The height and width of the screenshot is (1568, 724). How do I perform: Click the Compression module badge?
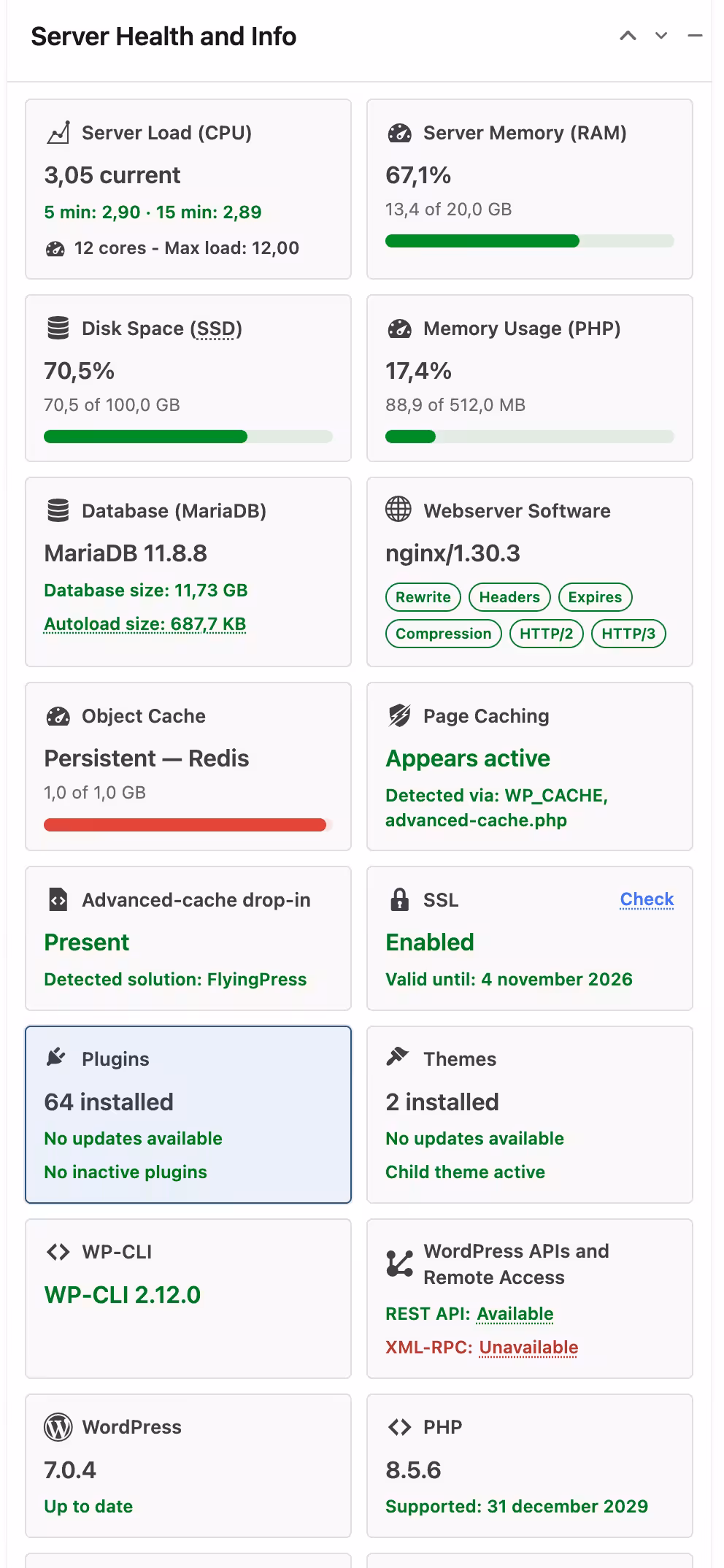pos(444,634)
